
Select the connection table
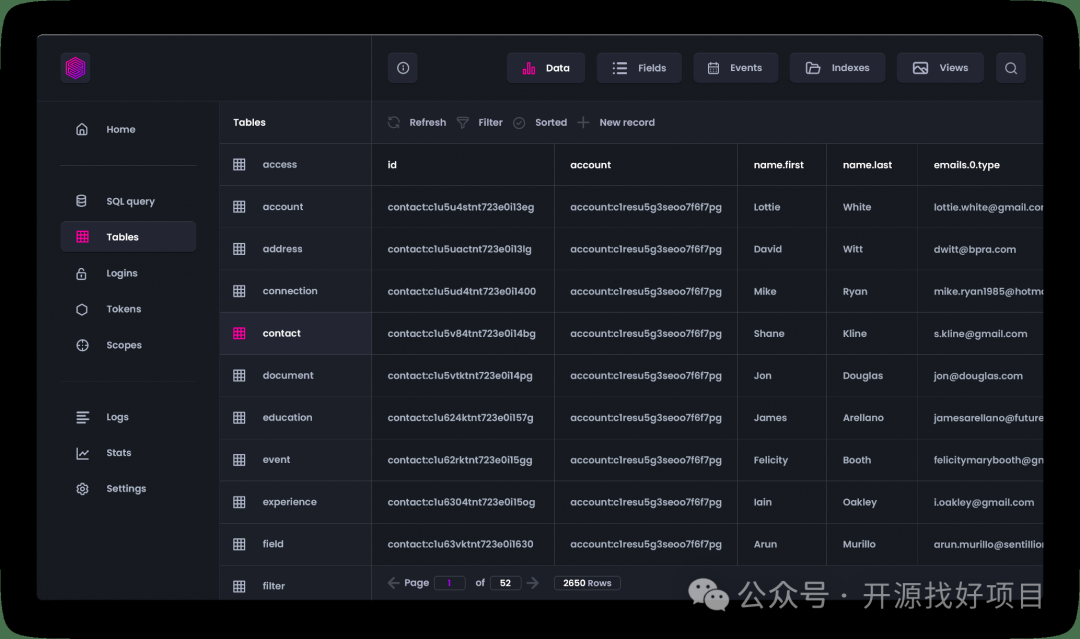pos(295,291)
